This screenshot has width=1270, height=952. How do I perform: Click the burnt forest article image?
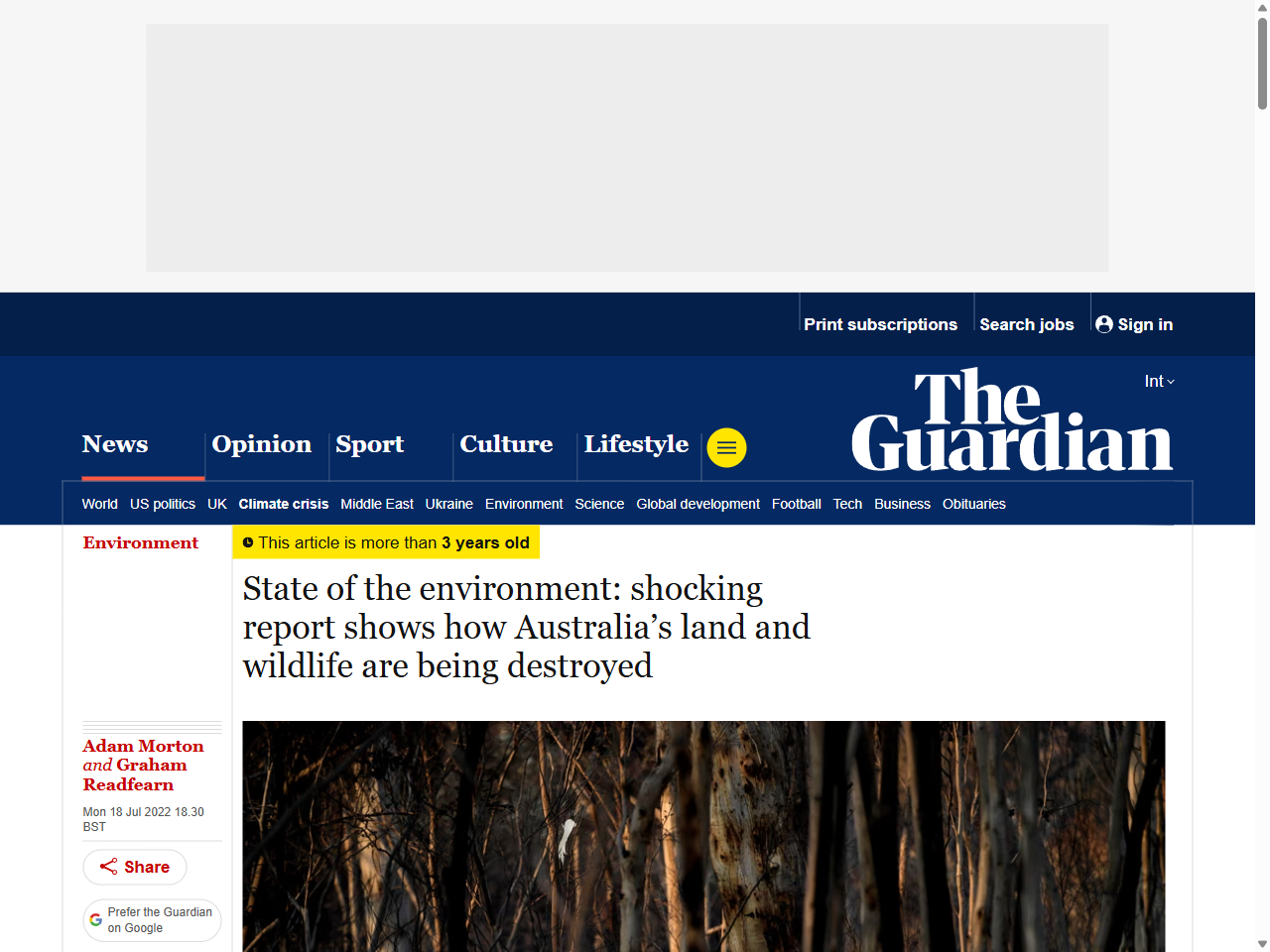coord(703,836)
